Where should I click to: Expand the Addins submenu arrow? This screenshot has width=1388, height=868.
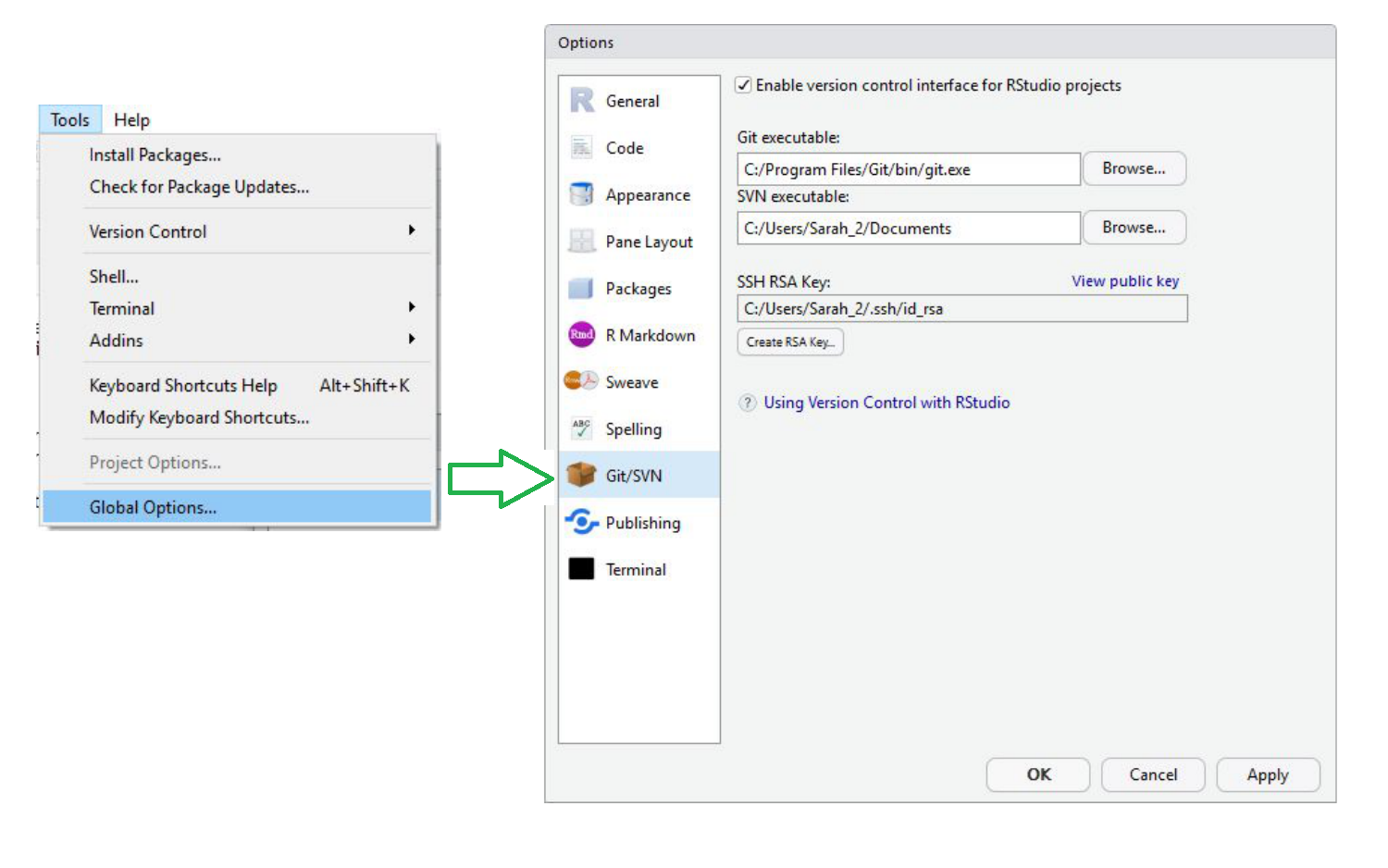(412, 340)
